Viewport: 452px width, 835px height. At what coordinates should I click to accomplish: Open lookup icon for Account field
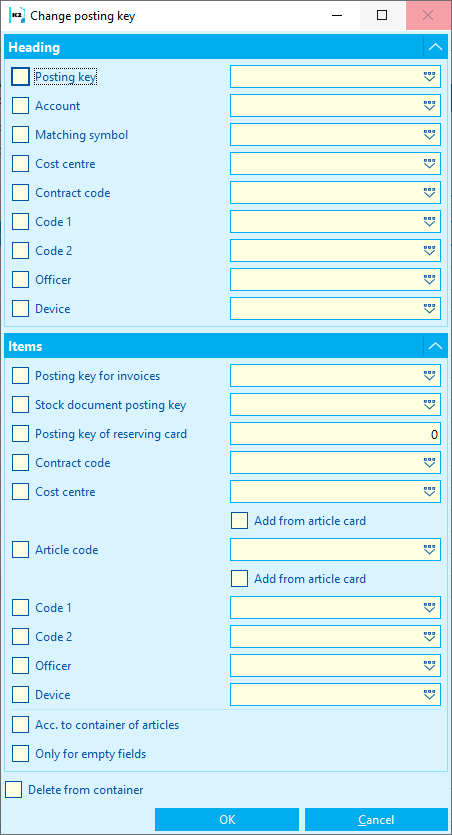429,106
